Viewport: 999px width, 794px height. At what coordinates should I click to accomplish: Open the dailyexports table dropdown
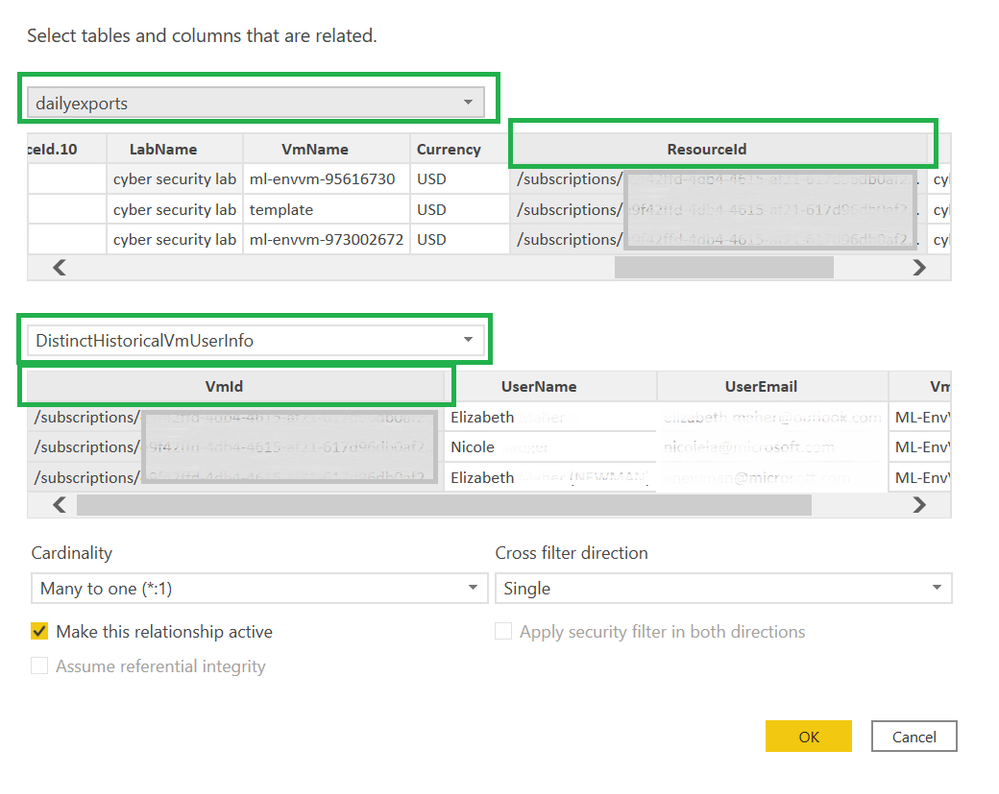(256, 102)
